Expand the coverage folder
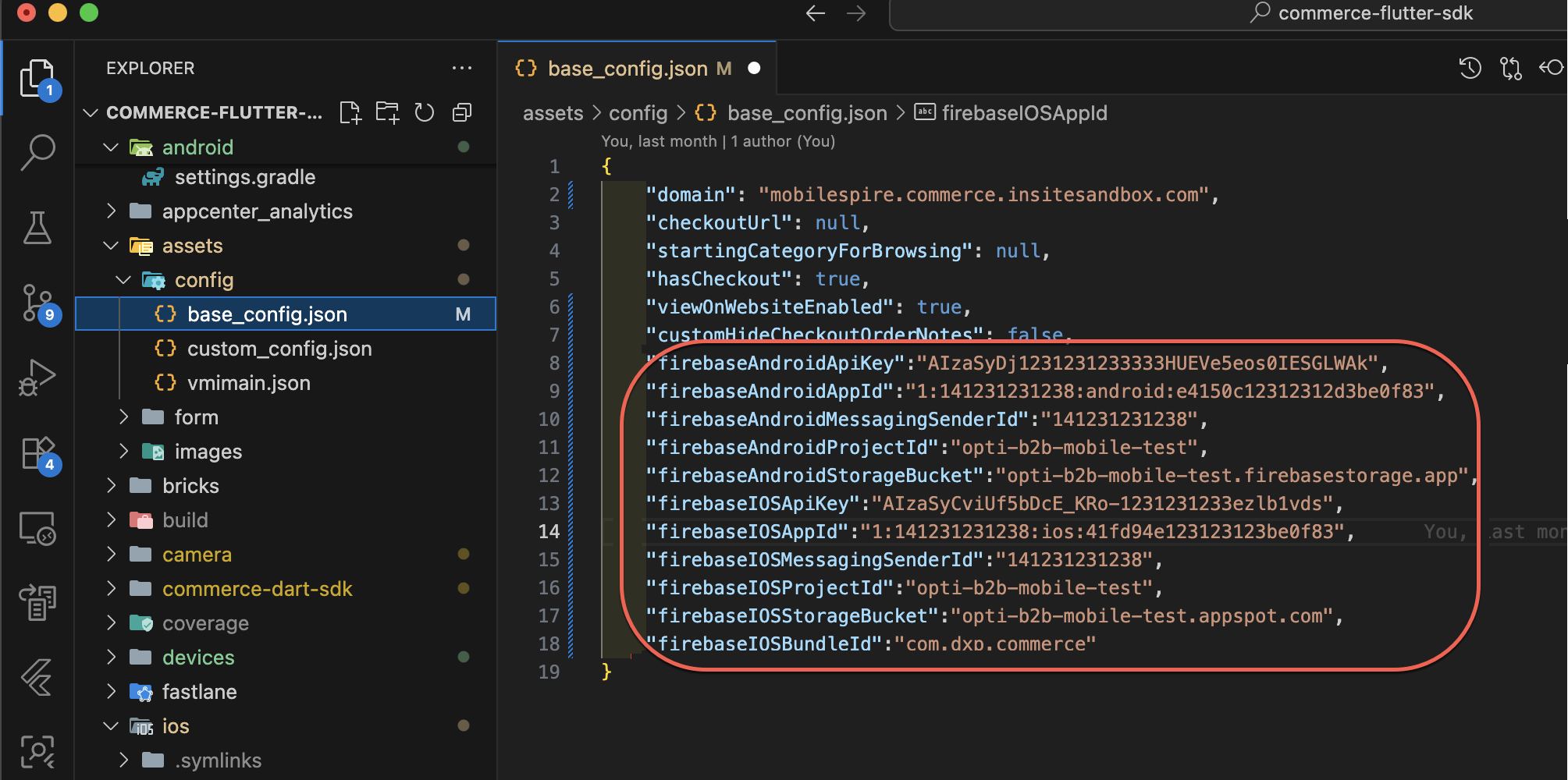 pyautogui.click(x=111, y=623)
